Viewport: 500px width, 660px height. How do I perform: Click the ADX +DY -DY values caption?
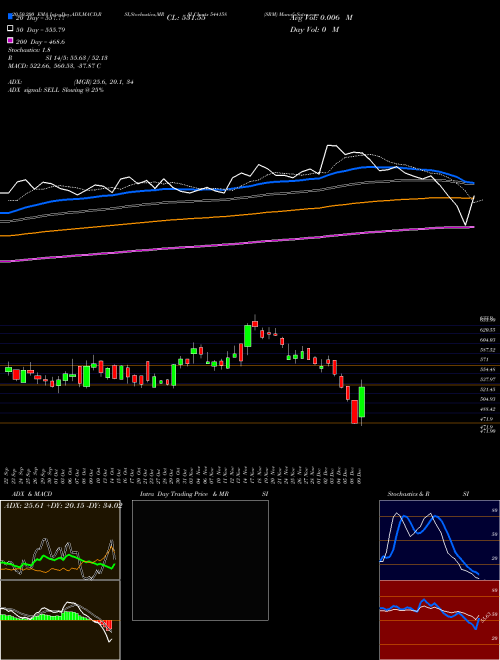point(63,505)
